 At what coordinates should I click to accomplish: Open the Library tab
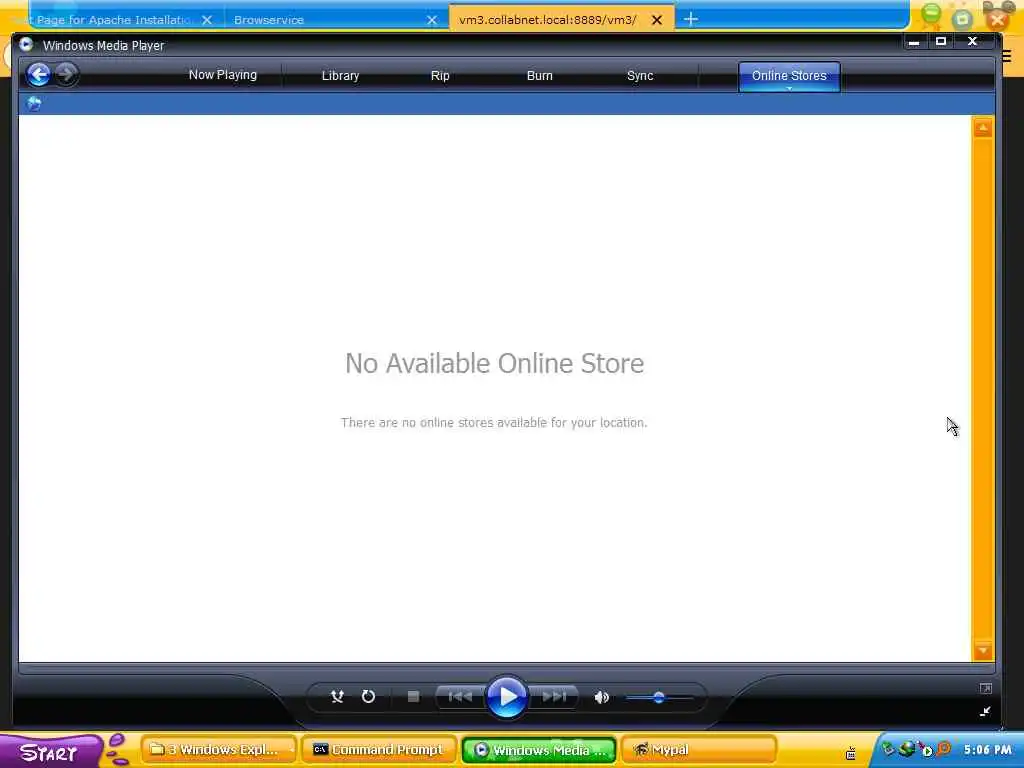[x=340, y=76]
